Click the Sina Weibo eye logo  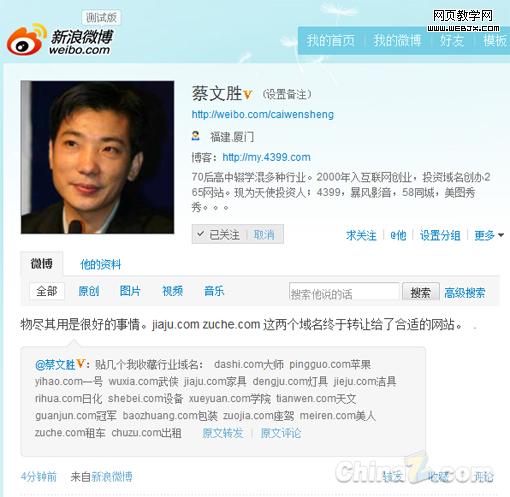(26, 40)
